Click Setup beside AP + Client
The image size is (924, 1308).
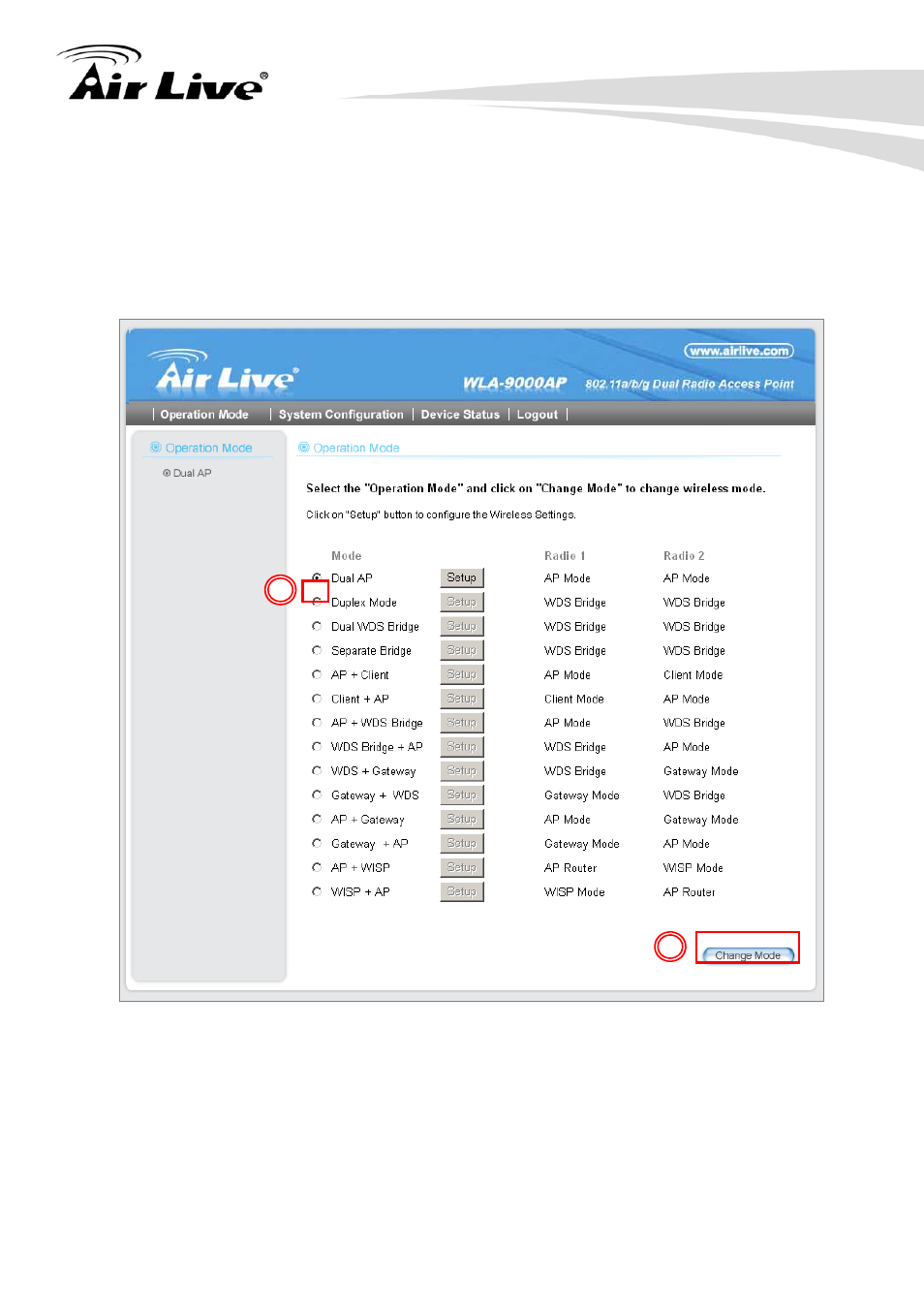tap(462, 674)
